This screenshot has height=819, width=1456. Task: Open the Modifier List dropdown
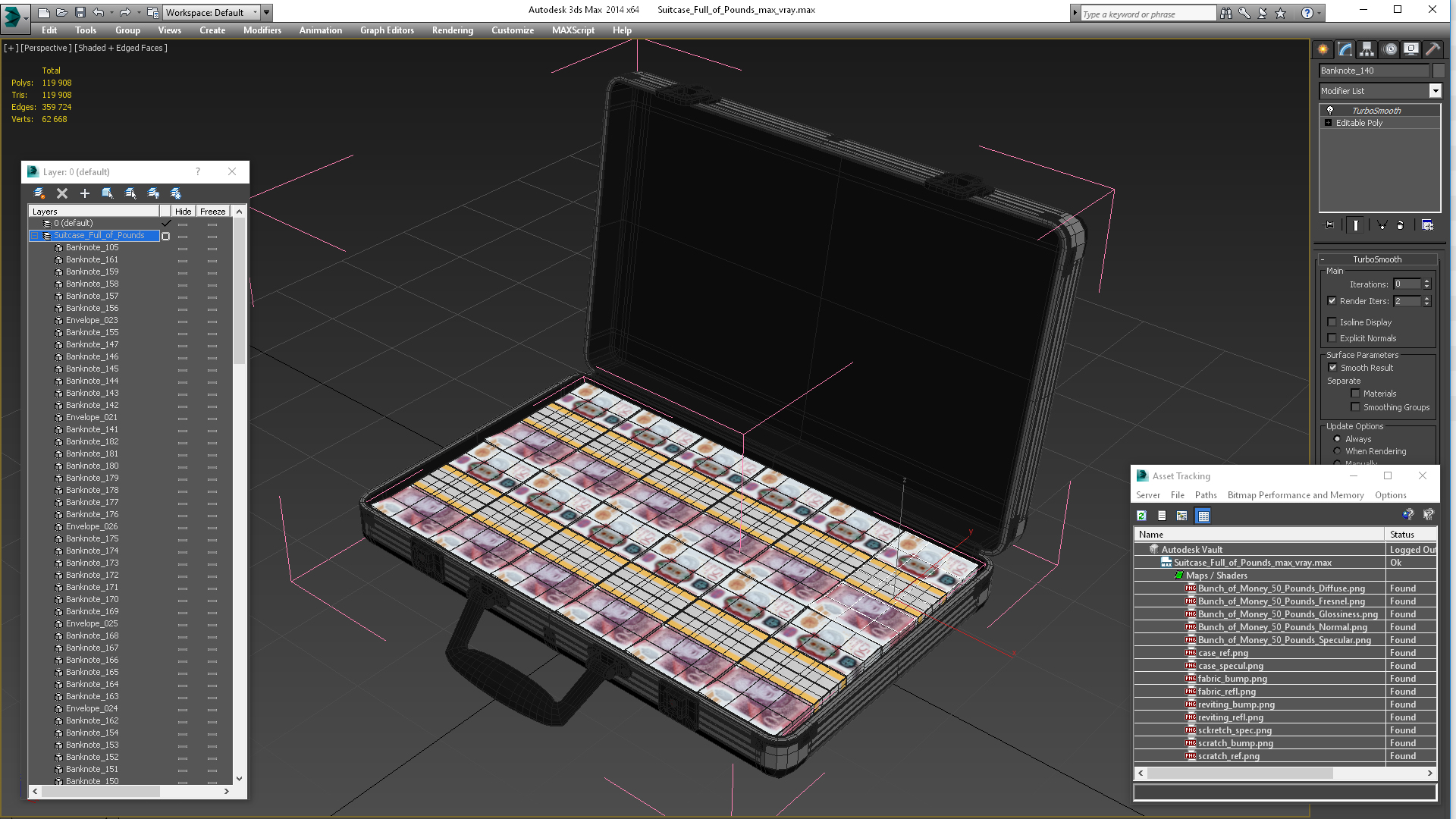1435,91
